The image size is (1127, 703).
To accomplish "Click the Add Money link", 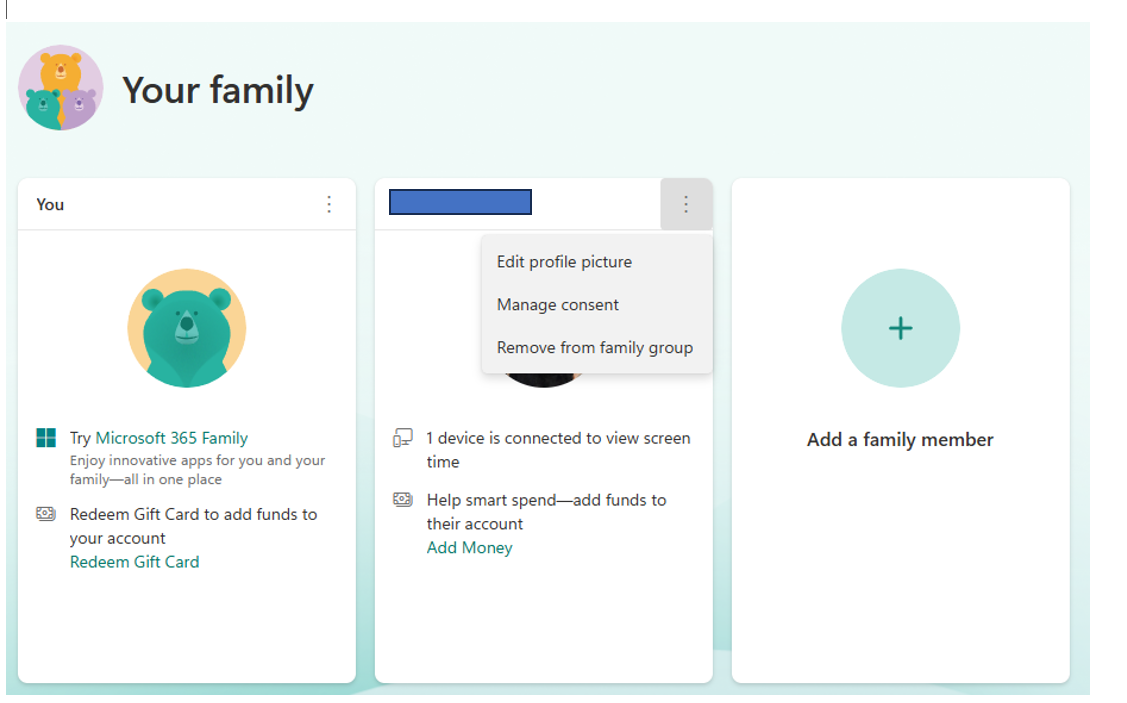I will (469, 548).
